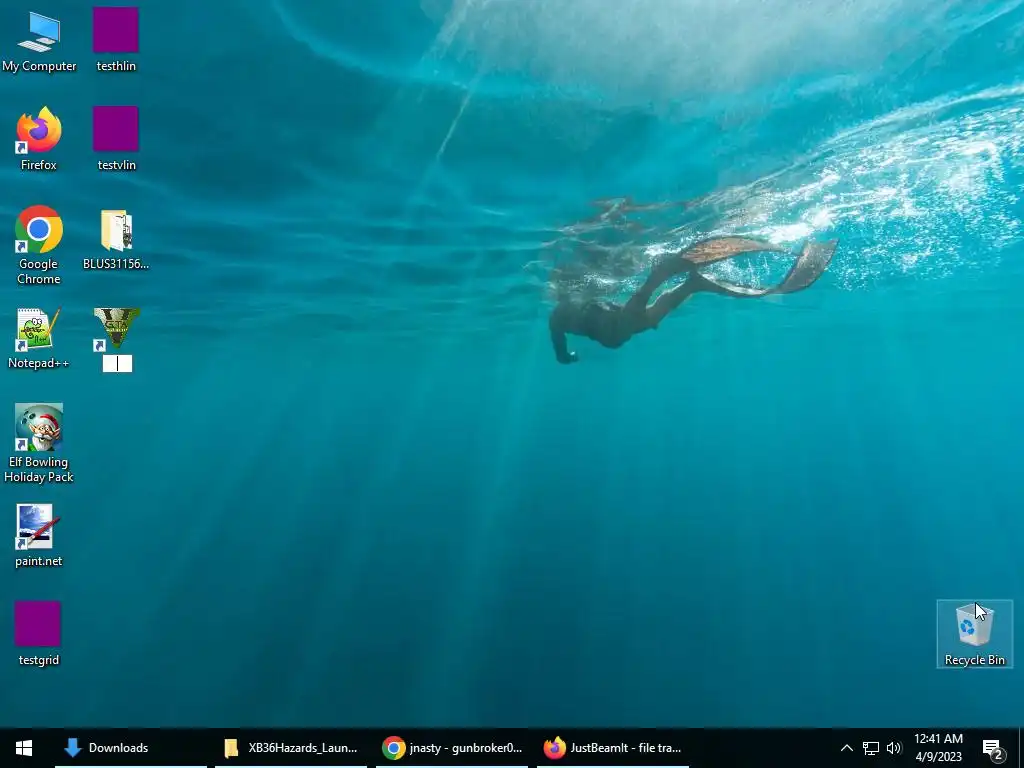Select the GTA V shortcut icon

tap(116, 329)
